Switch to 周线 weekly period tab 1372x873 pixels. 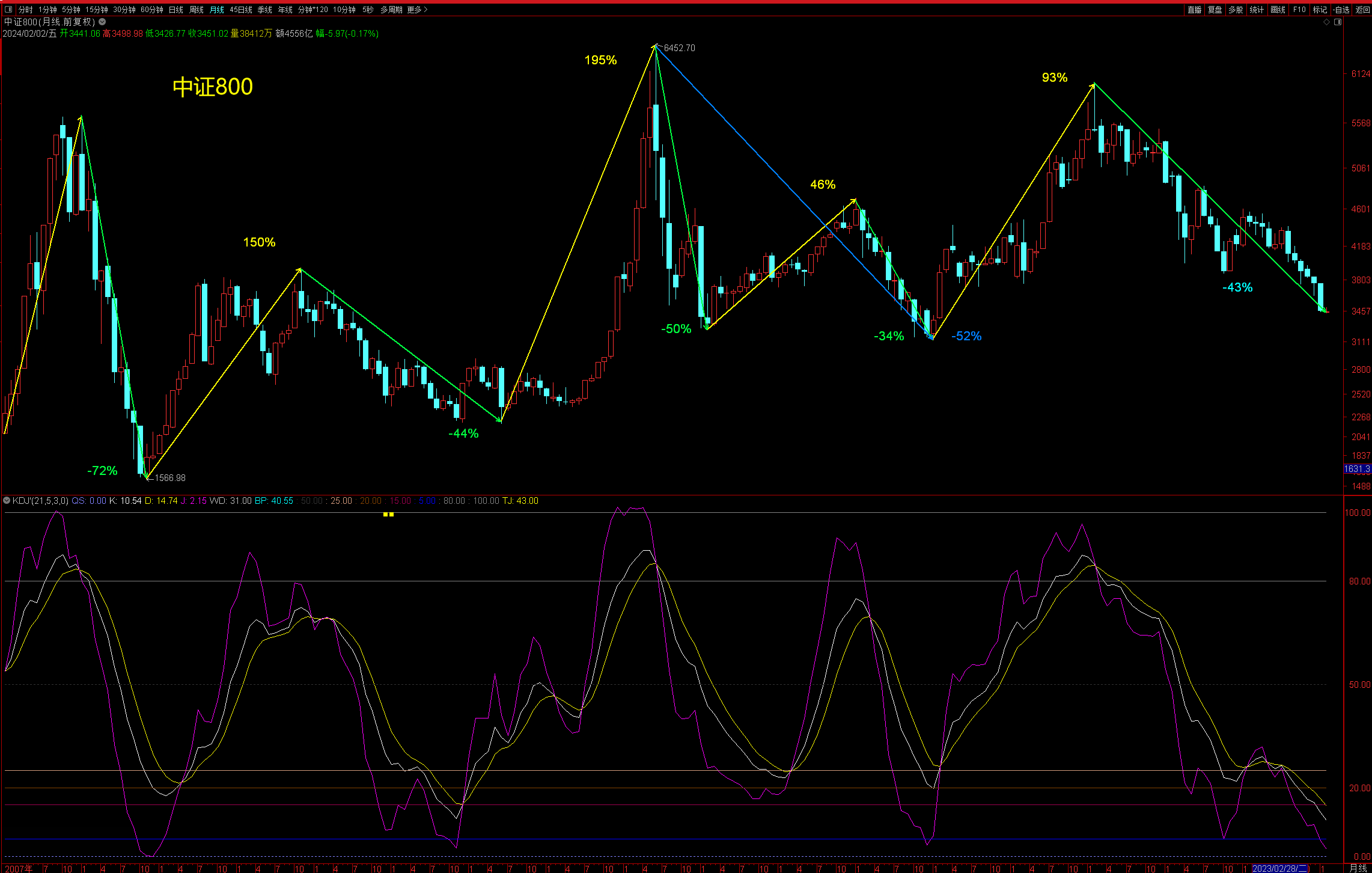197,10
